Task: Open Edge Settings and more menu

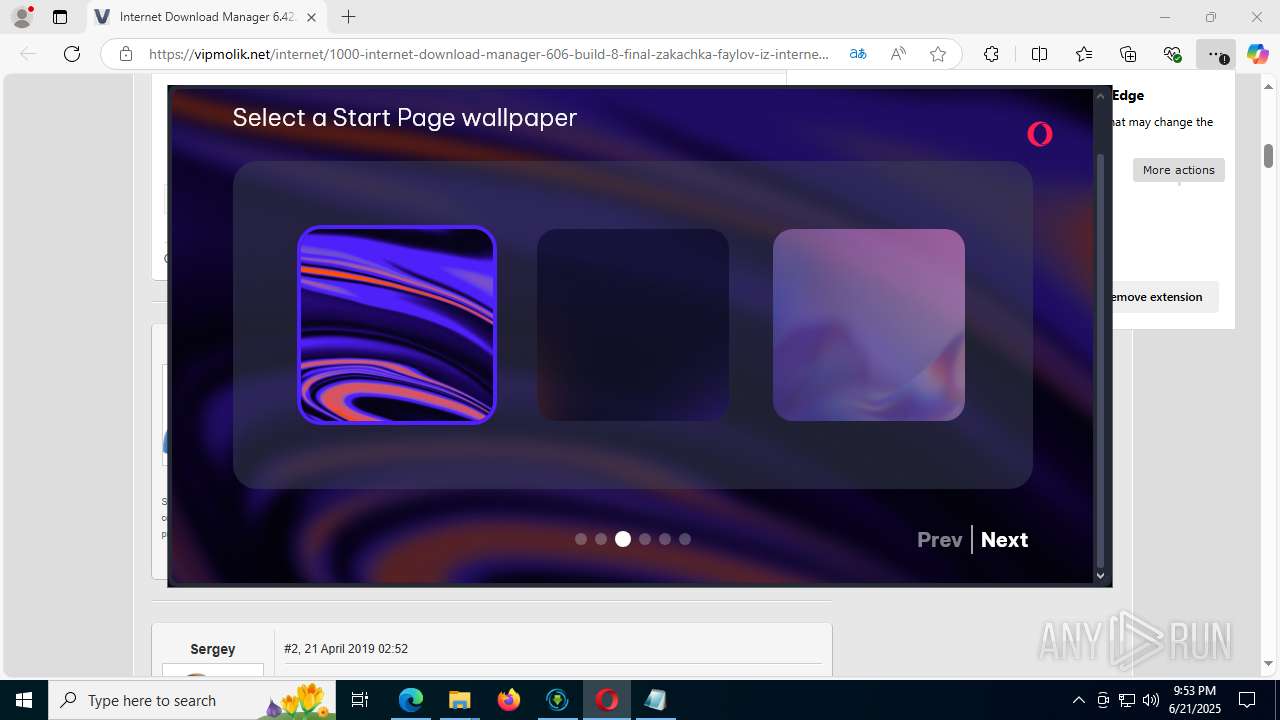Action: click(1215, 54)
